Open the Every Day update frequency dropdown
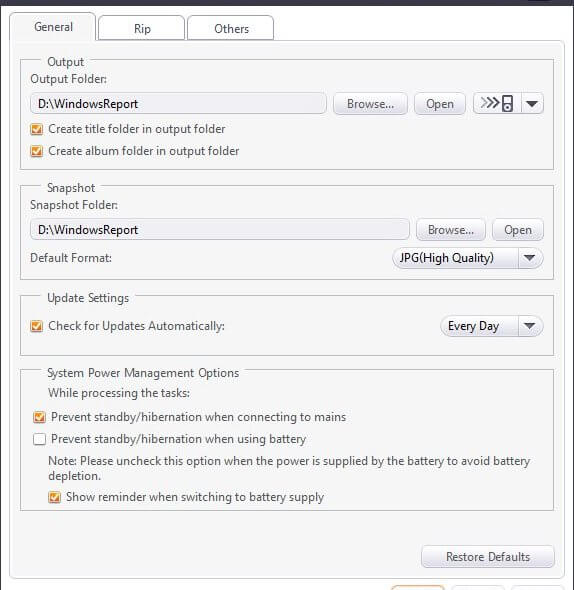 tap(492, 326)
